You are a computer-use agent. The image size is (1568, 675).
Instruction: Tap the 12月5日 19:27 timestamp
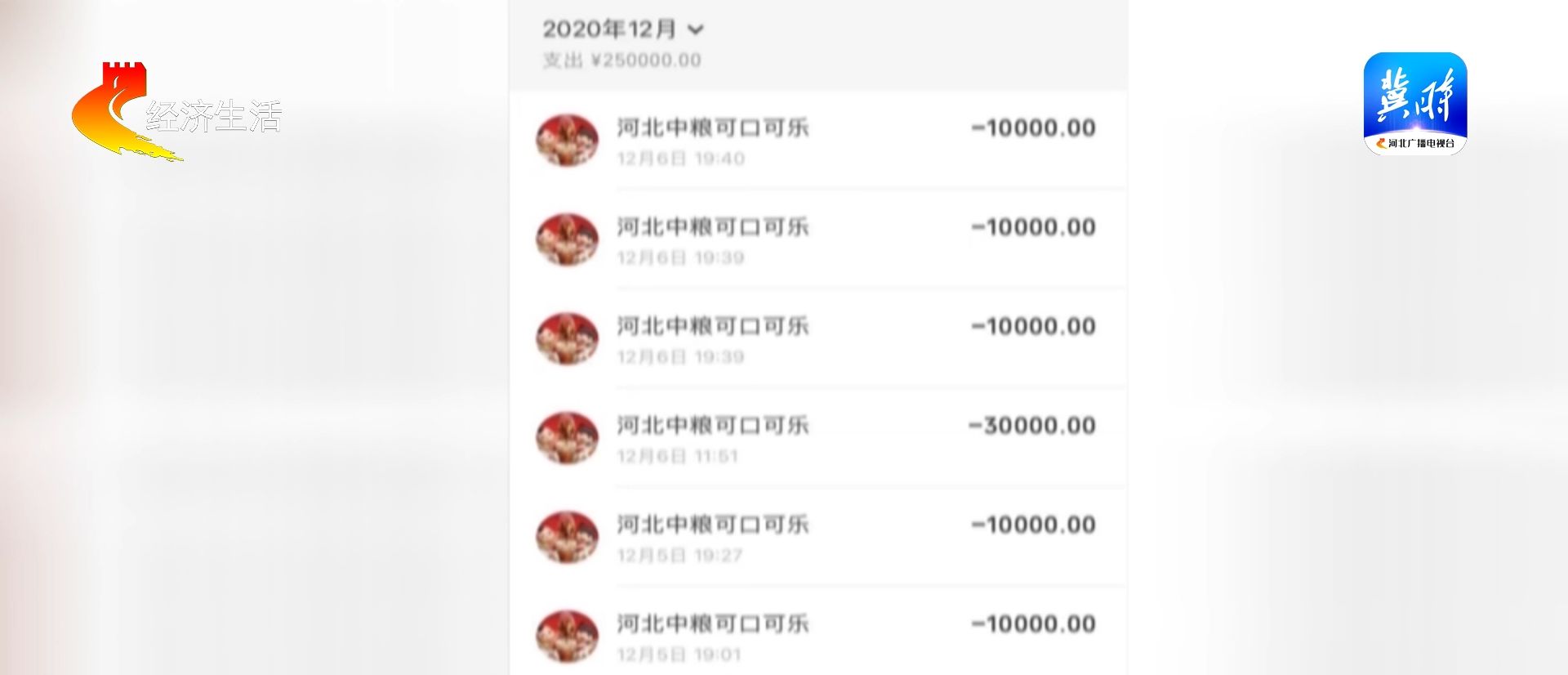(679, 556)
